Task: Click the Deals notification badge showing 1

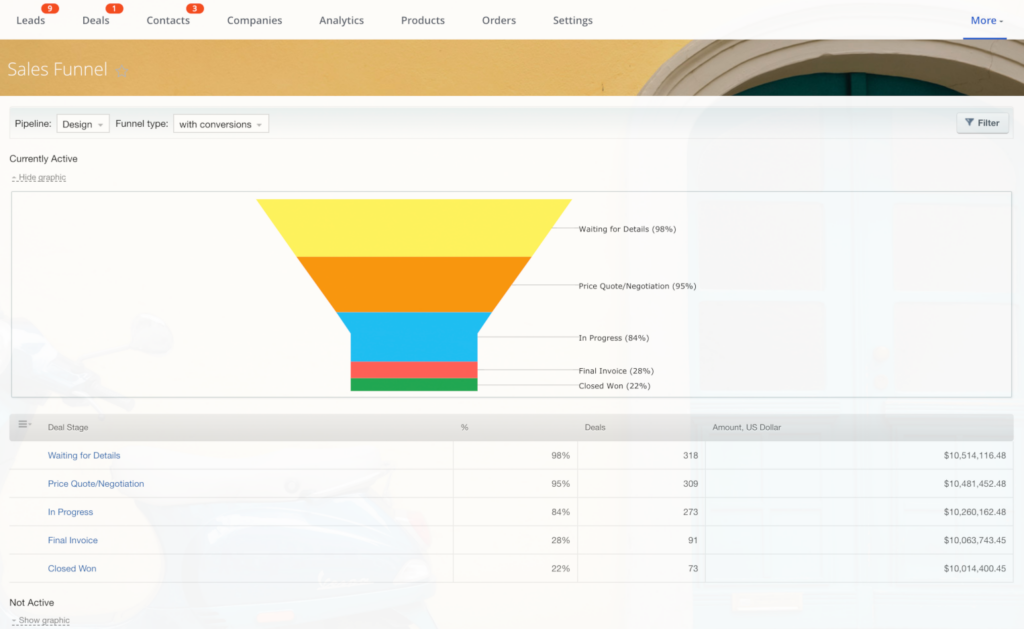Action: tap(114, 9)
